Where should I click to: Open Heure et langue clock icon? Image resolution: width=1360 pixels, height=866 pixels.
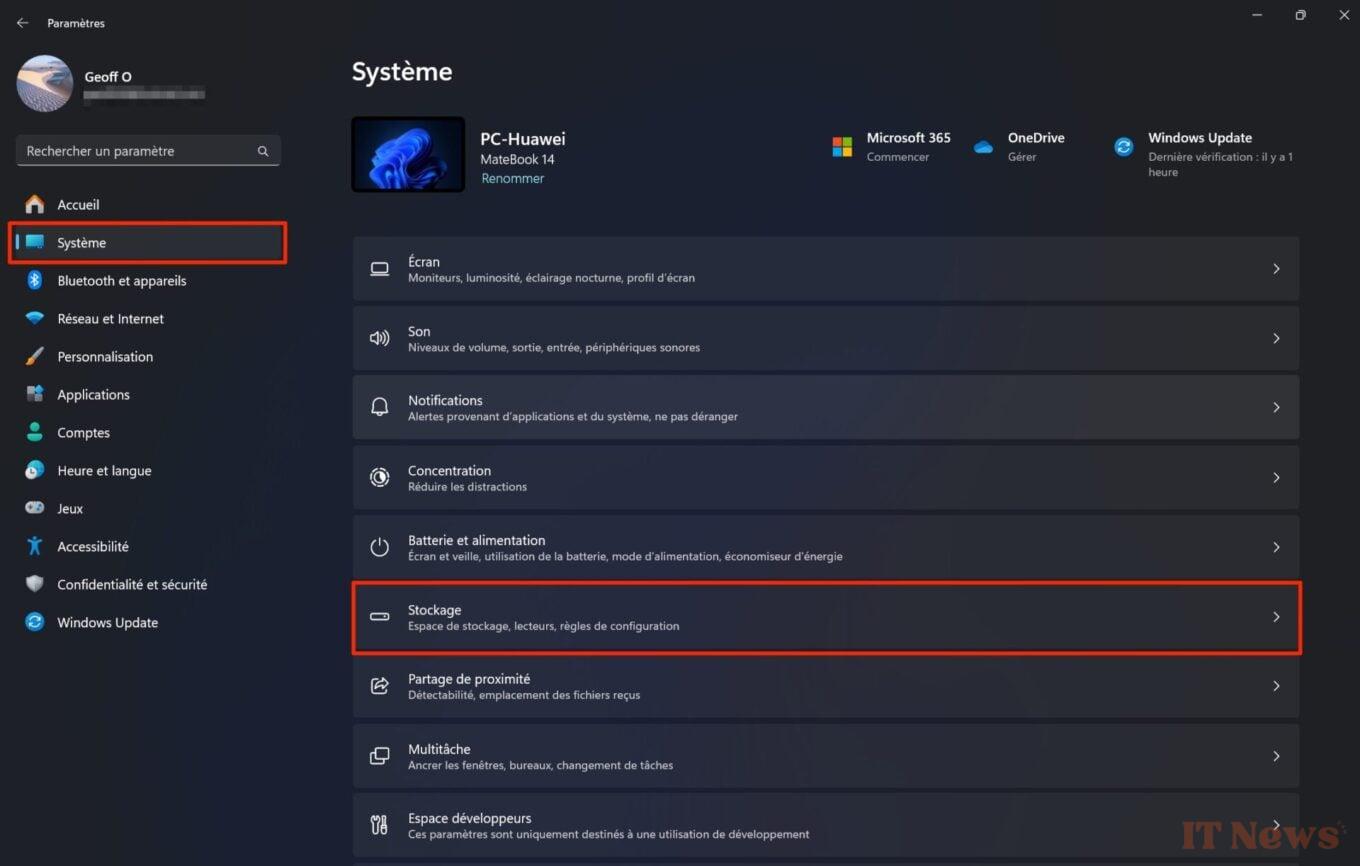coord(34,470)
